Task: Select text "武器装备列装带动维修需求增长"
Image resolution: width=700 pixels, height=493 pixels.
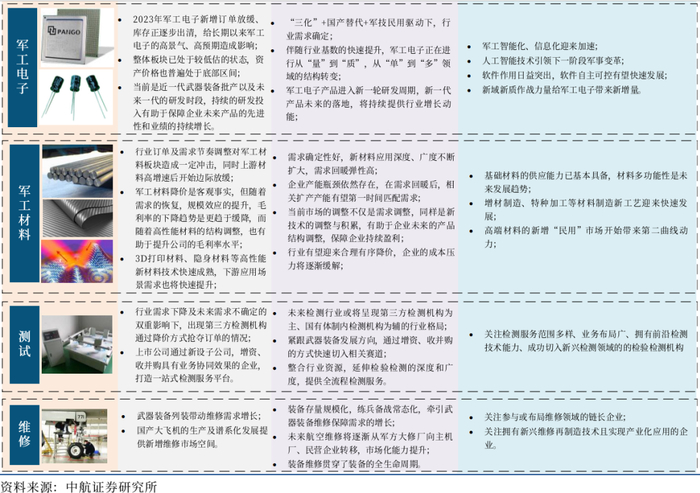Action: (199, 416)
